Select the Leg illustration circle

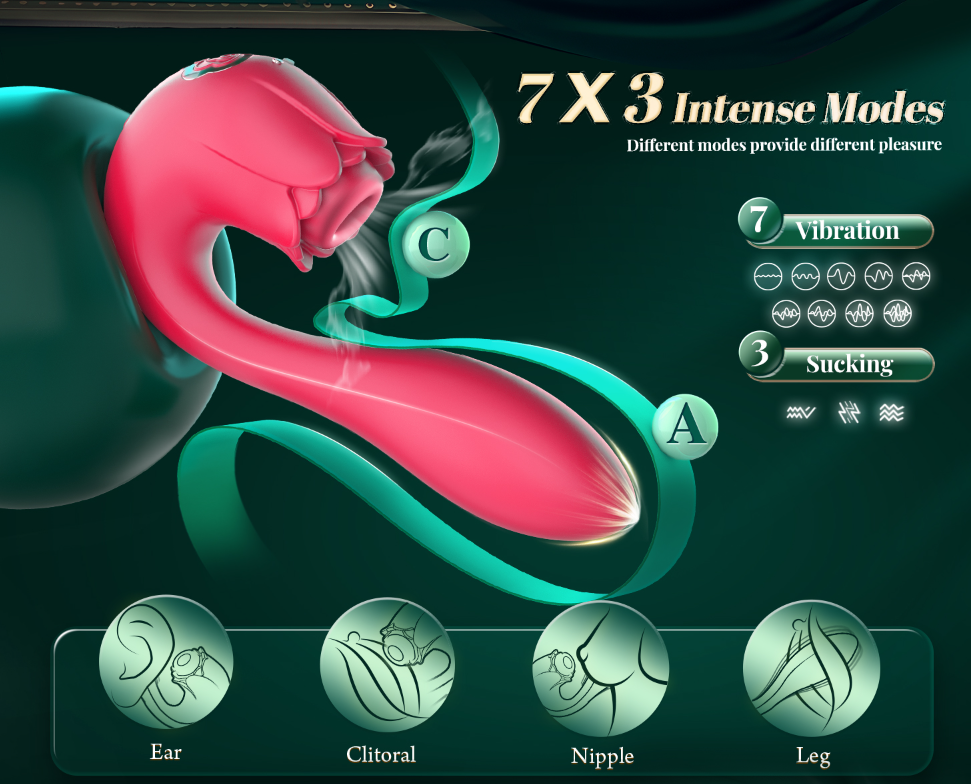point(811,668)
